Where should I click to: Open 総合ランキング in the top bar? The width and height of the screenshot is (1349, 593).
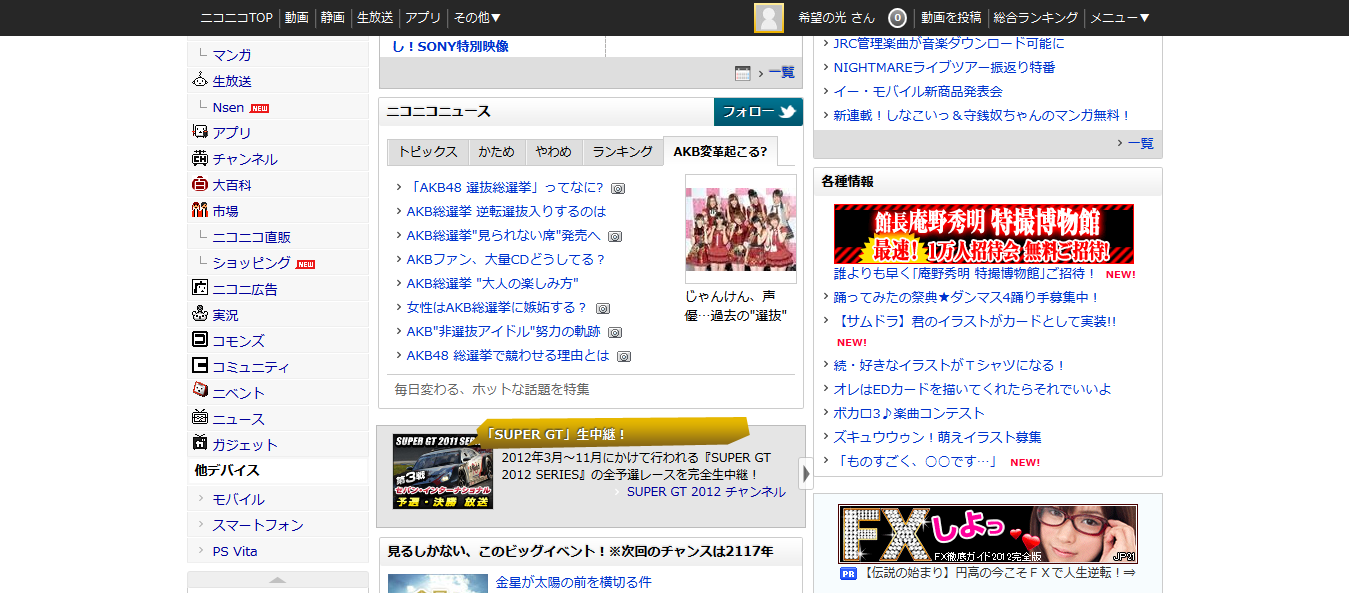[x=1036, y=18]
